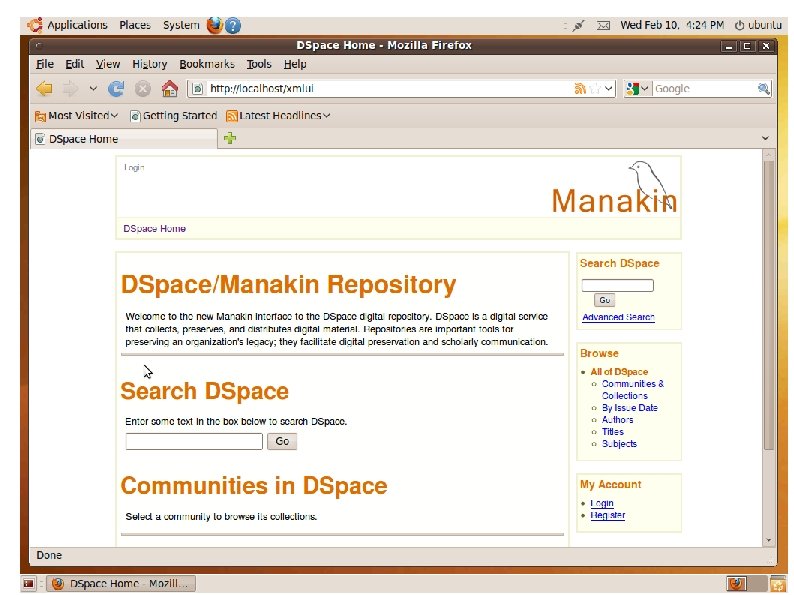Click the ubuntu user session indicator

(x=758, y=25)
